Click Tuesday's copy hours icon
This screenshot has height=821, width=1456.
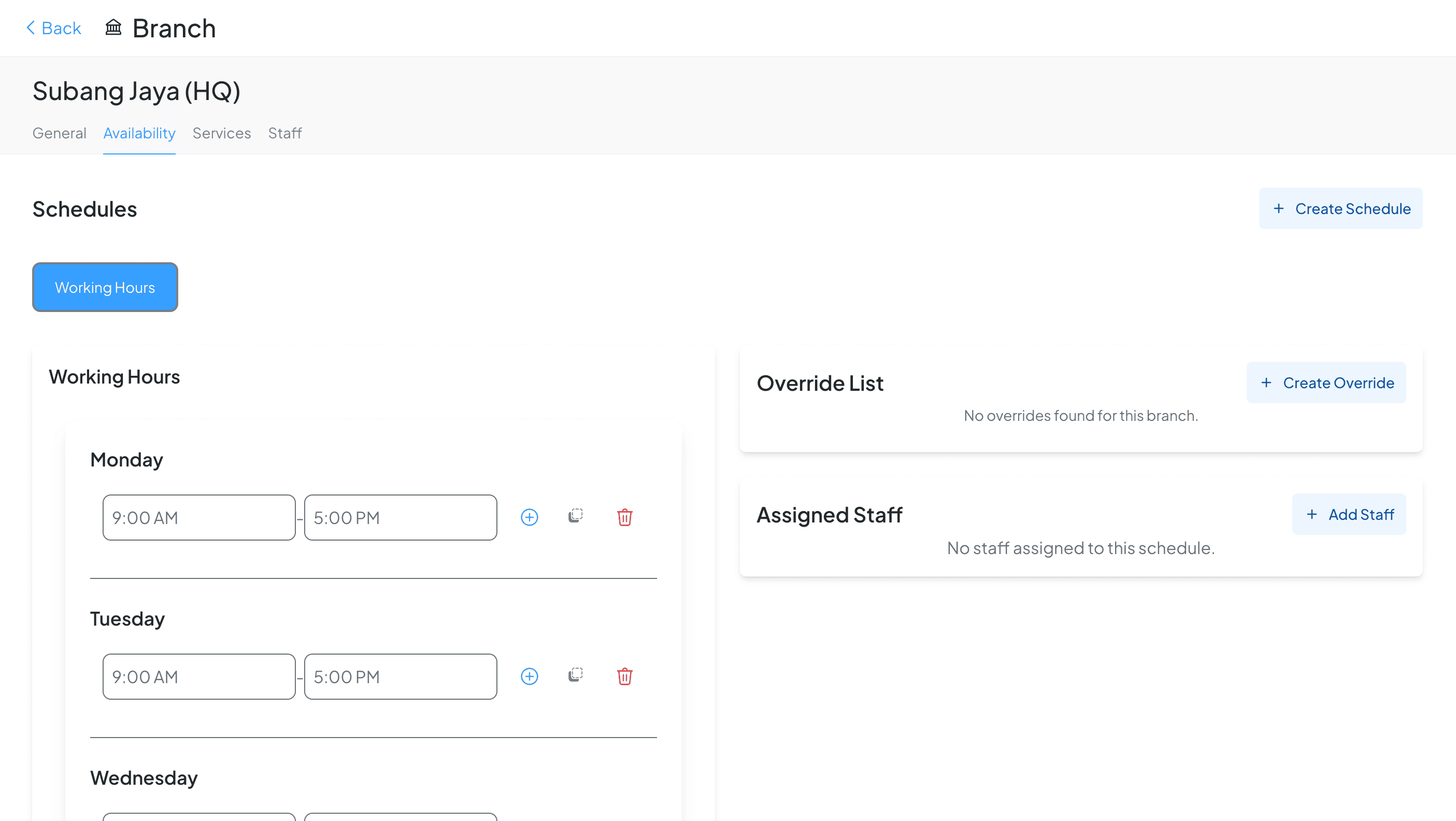[575, 675]
